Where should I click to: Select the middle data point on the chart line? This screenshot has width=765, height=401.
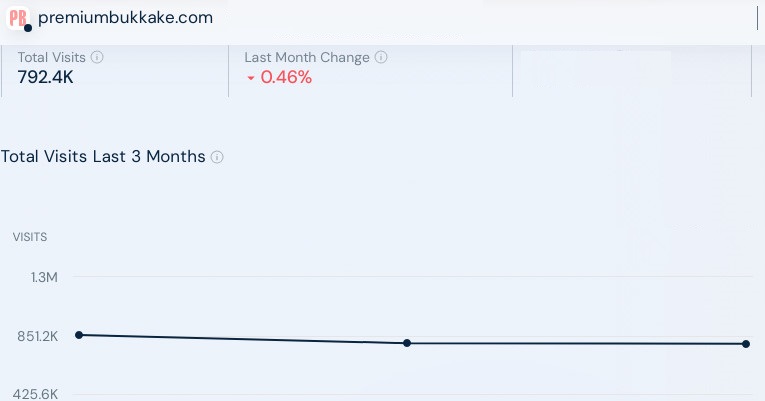click(x=407, y=343)
